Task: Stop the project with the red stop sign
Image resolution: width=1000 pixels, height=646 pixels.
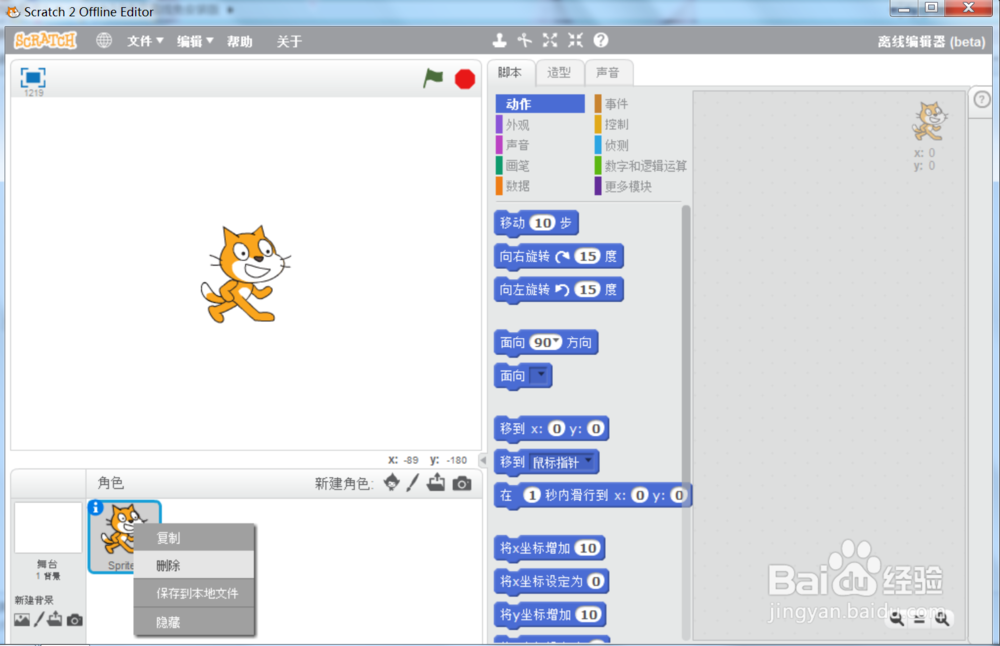Action: pos(464,78)
